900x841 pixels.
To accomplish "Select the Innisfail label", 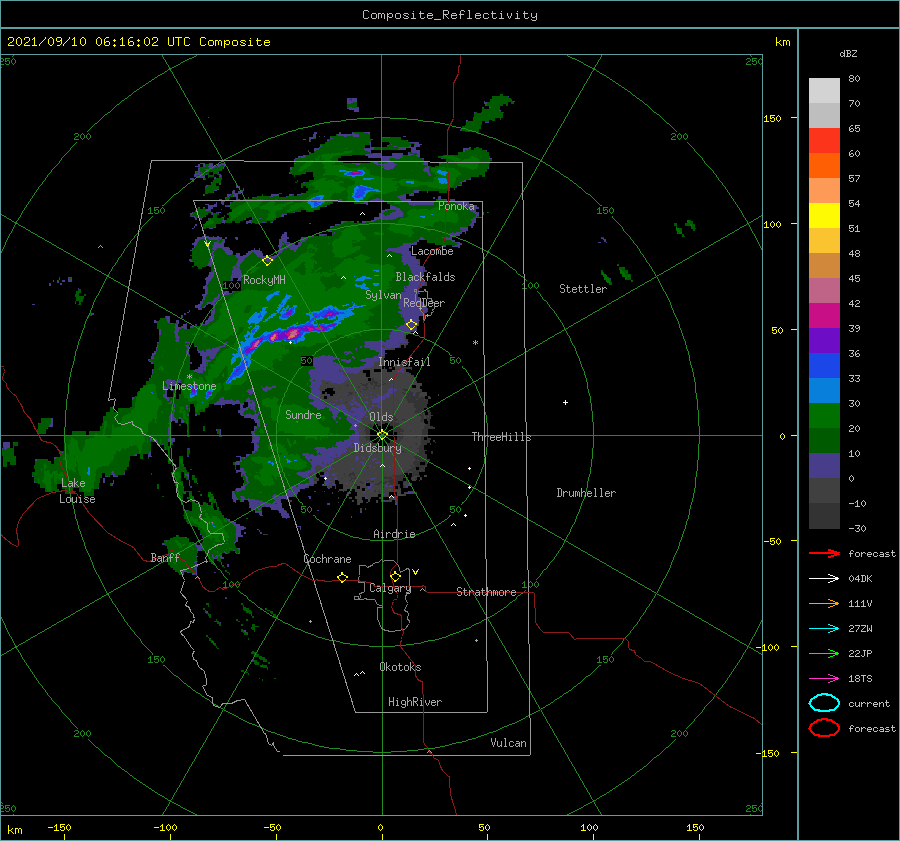I will click(404, 362).
